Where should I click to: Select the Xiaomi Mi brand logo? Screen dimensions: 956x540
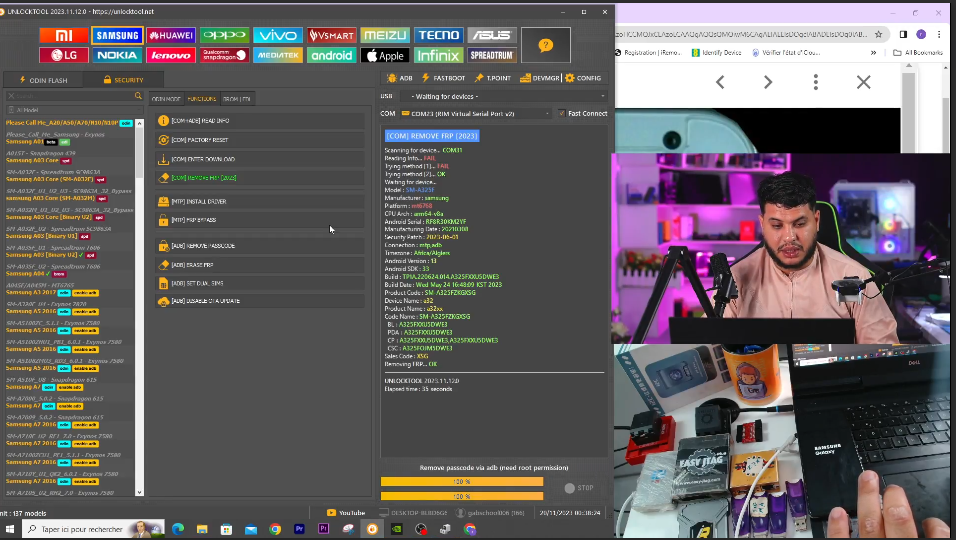pos(64,35)
